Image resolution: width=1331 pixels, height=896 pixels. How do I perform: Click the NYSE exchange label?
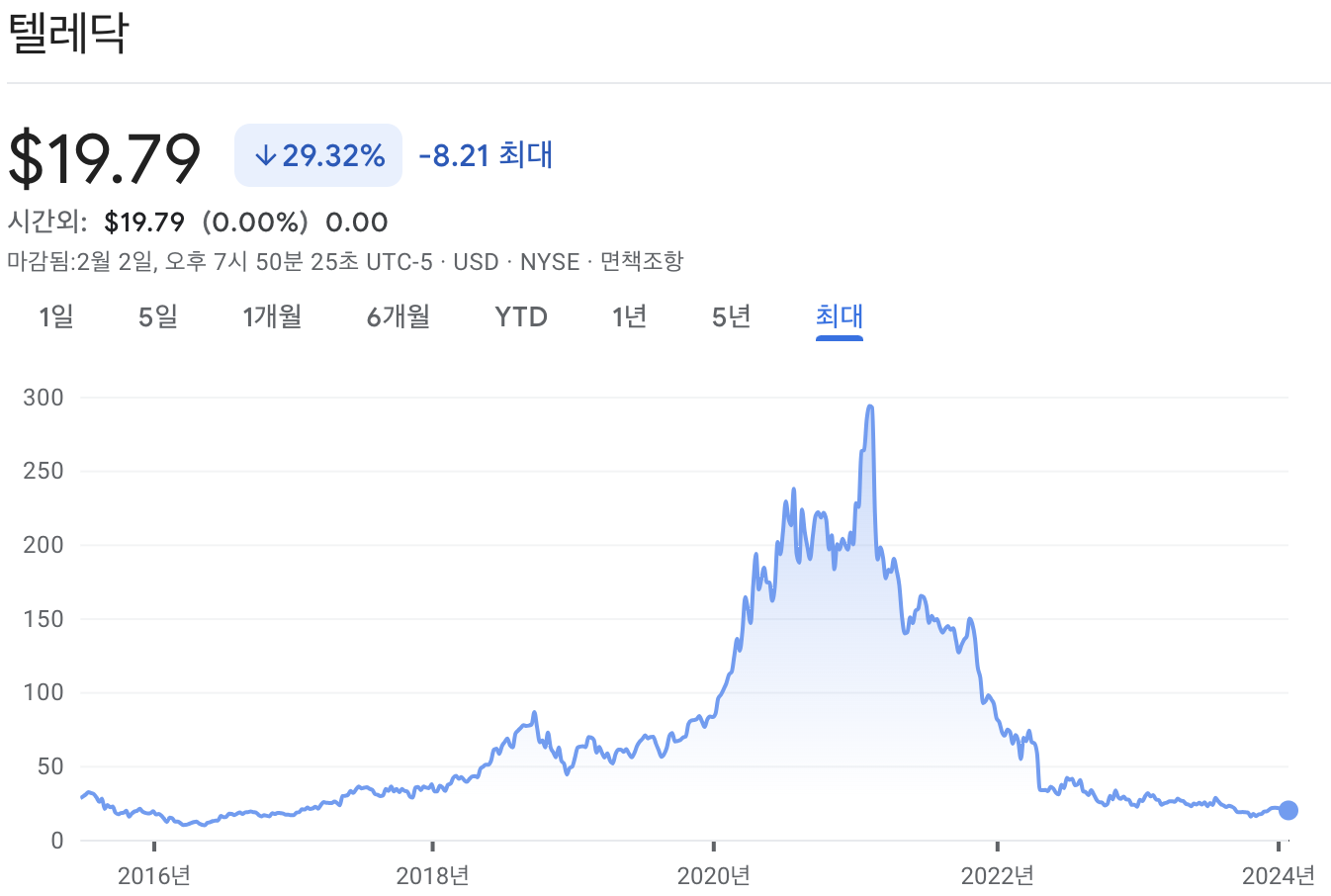tap(552, 261)
